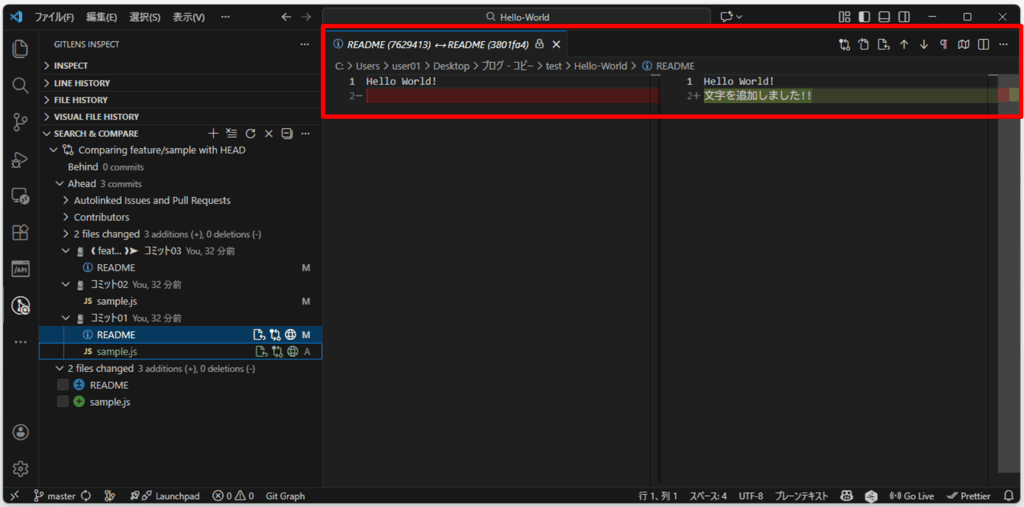The image size is (1024, 507).
Task: Open Customize Layout icon in title bar
Action: (x=844, y=17)
